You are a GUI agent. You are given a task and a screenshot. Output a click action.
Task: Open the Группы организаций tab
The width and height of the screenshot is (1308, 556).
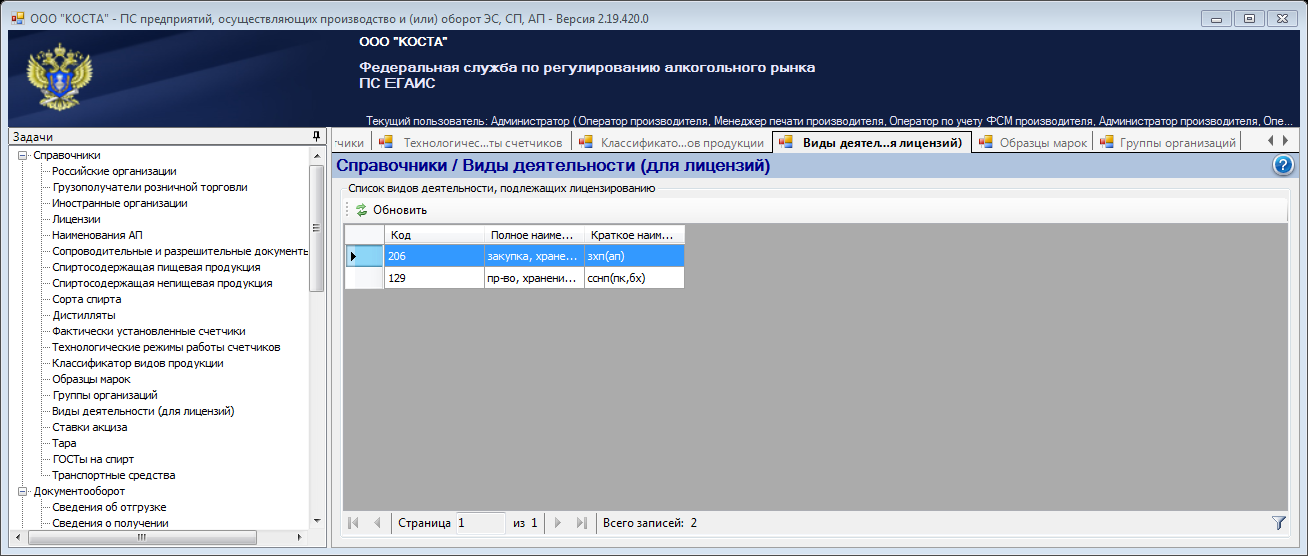coord(1168,142)
